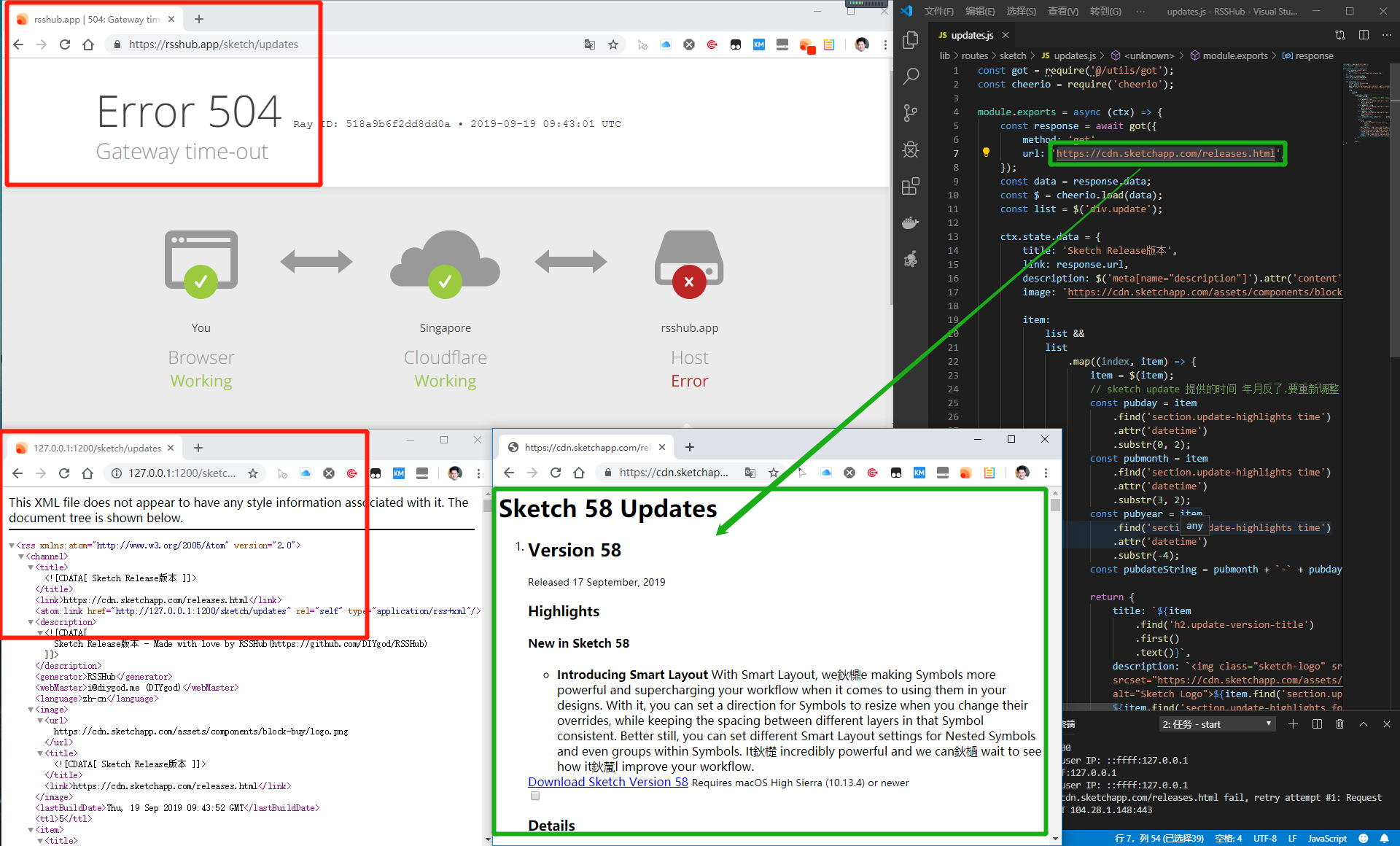Click the notifications bell in VS Code status bar
The width and height of the screenshot is (1400, 846).
(x=1384, y=839)
